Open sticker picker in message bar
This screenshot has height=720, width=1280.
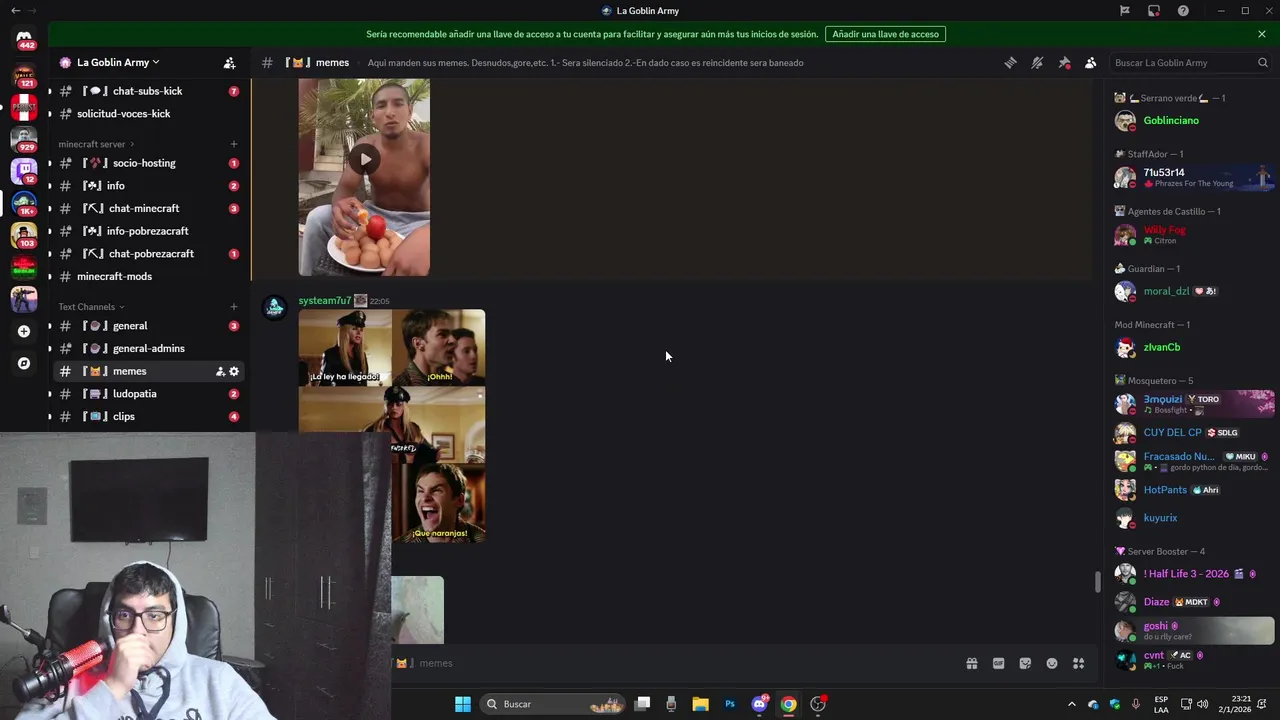[x=1025, y=663]
